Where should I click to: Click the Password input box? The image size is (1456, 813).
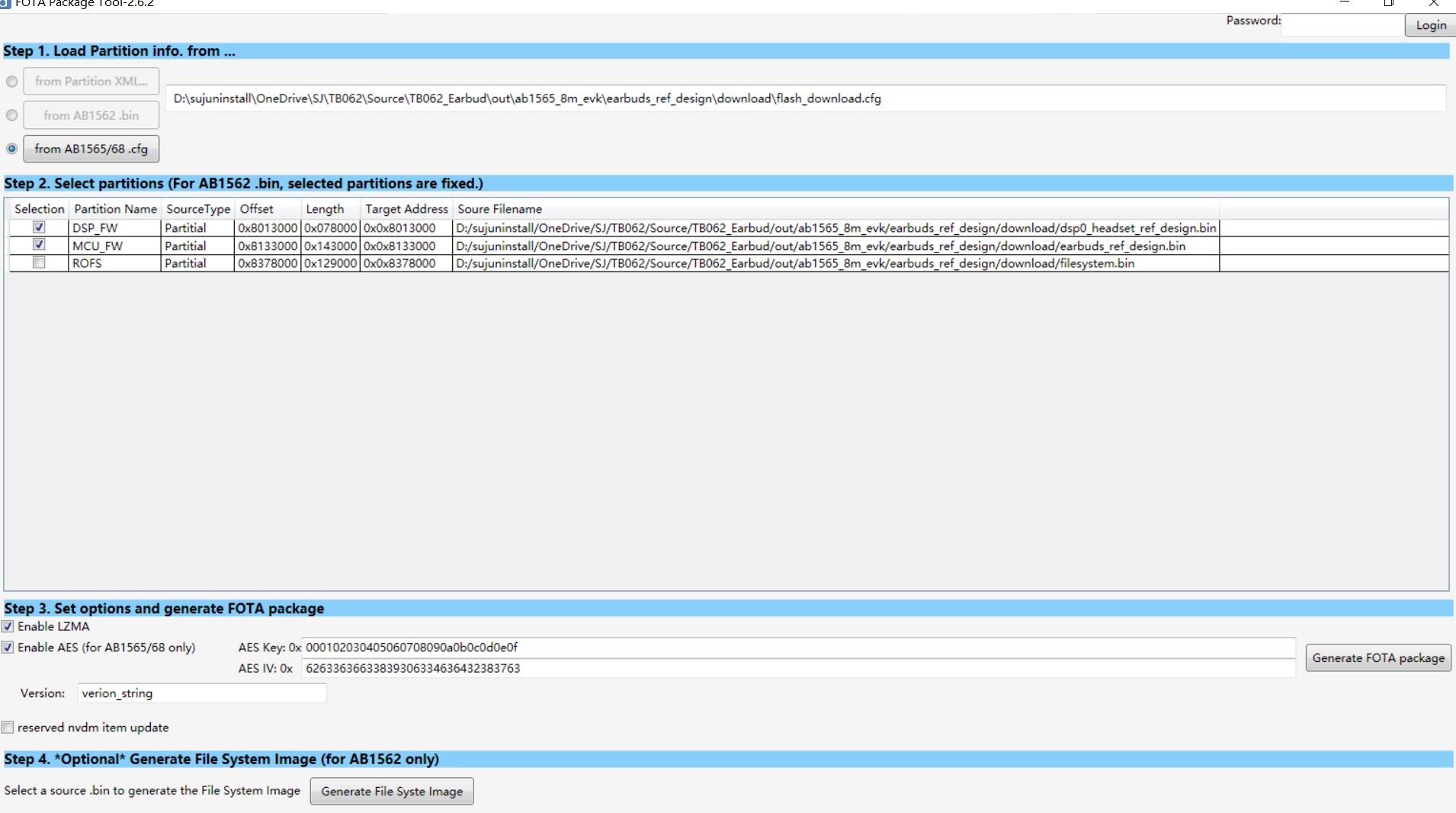1342,24
